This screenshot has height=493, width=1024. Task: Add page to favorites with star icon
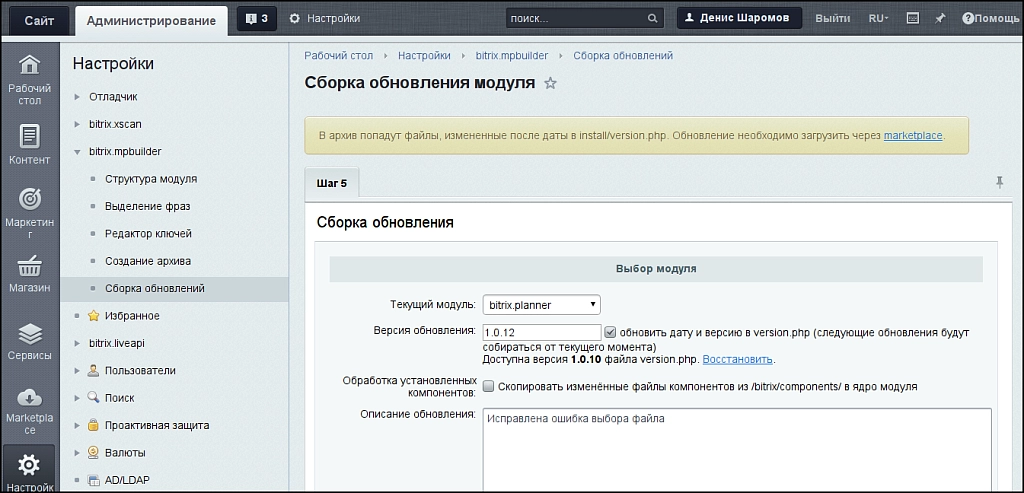point(551,83)
